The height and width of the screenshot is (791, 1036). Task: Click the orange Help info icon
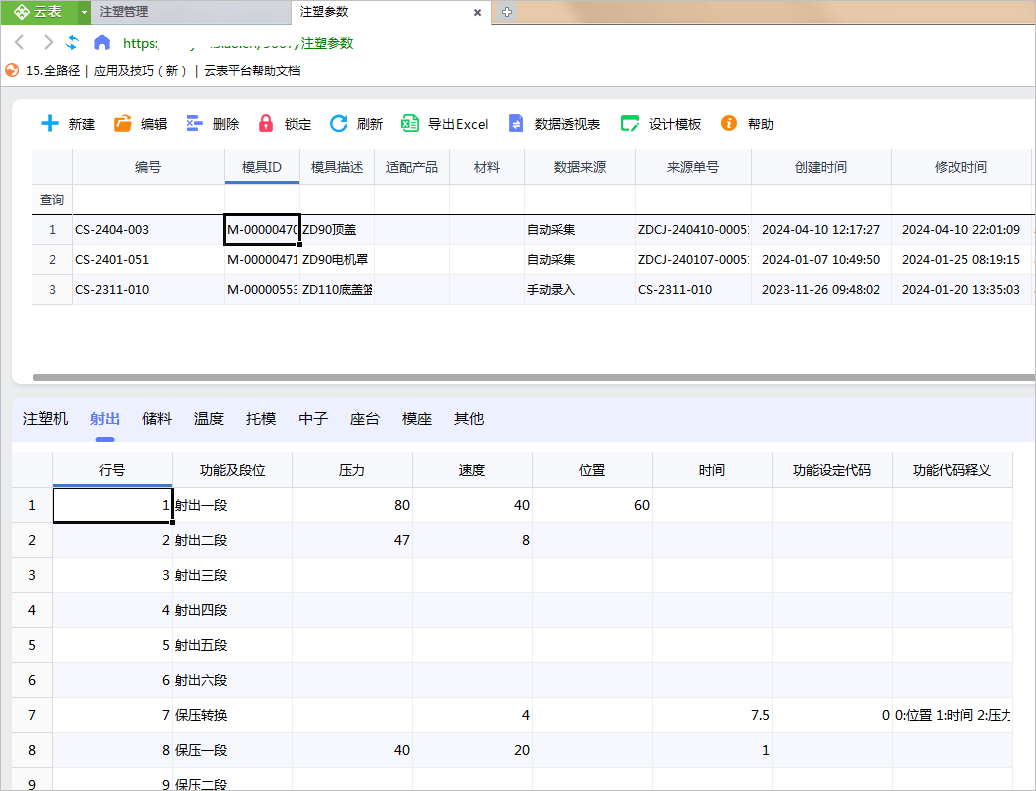pos(729,123)
